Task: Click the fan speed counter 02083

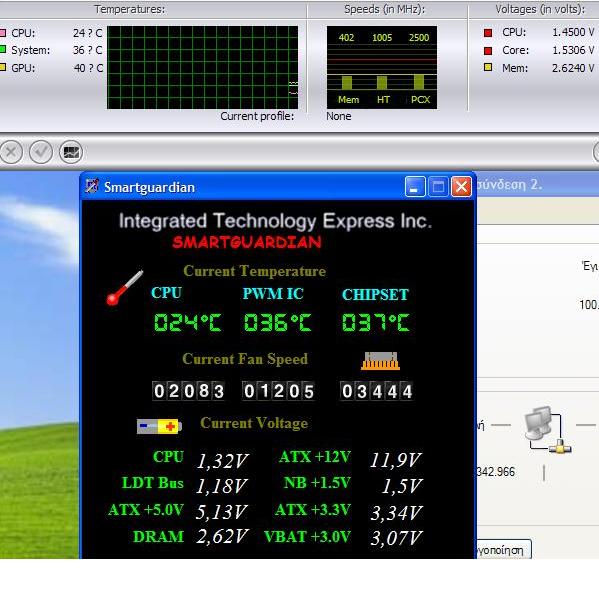Action: tap(189, 391)
